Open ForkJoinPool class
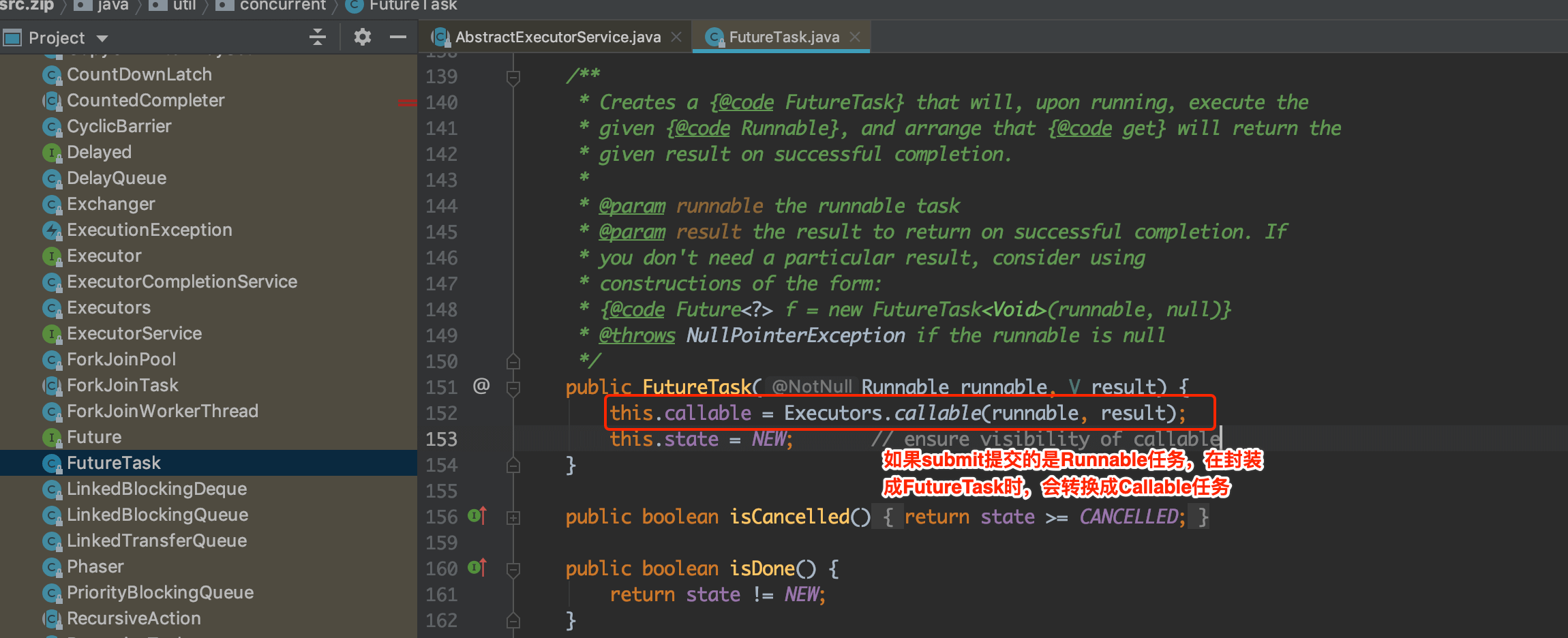 (121, 359)
